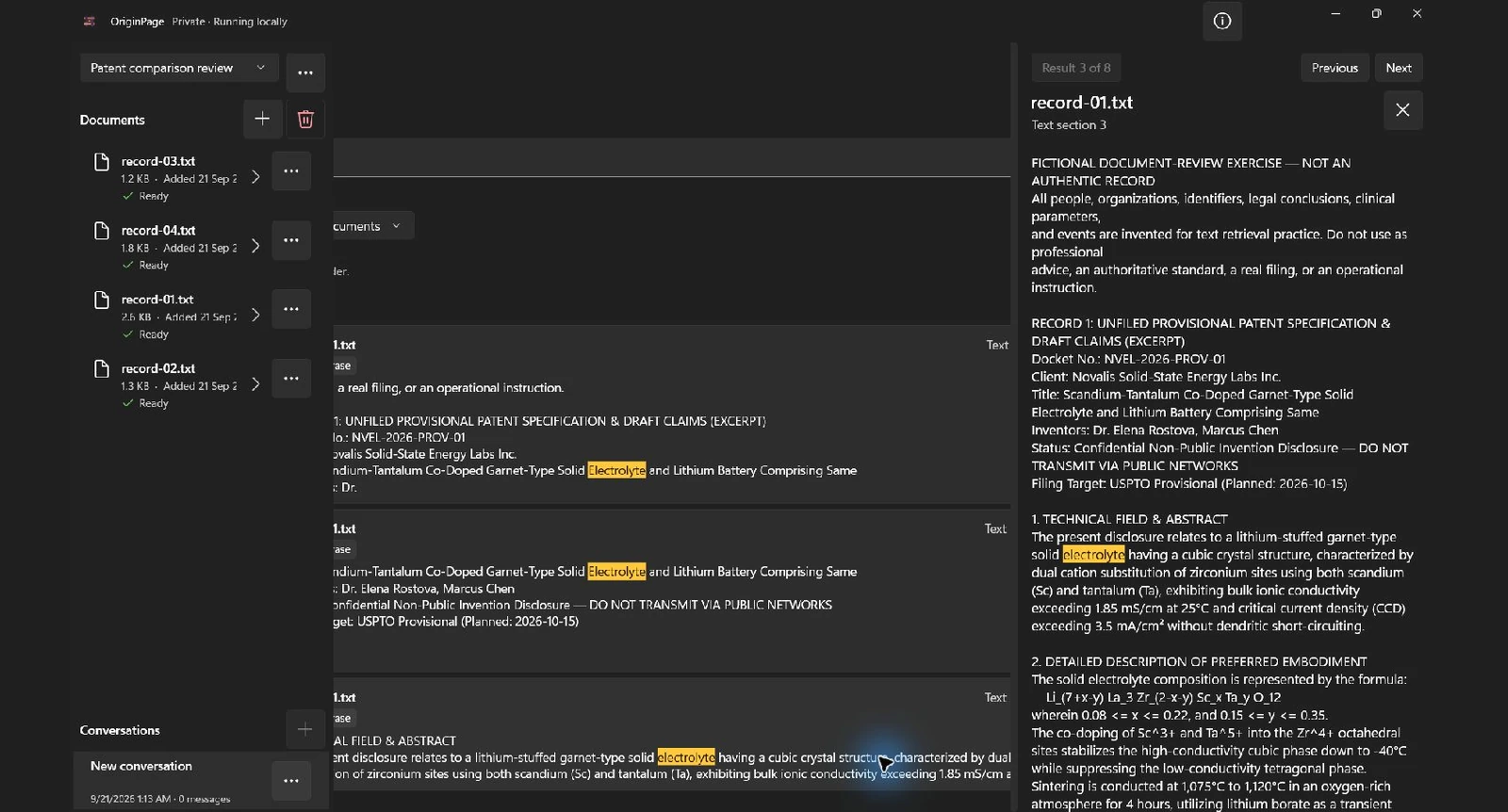Open more options for record-01.txt

pyautogui.click(x=291, y=309)
